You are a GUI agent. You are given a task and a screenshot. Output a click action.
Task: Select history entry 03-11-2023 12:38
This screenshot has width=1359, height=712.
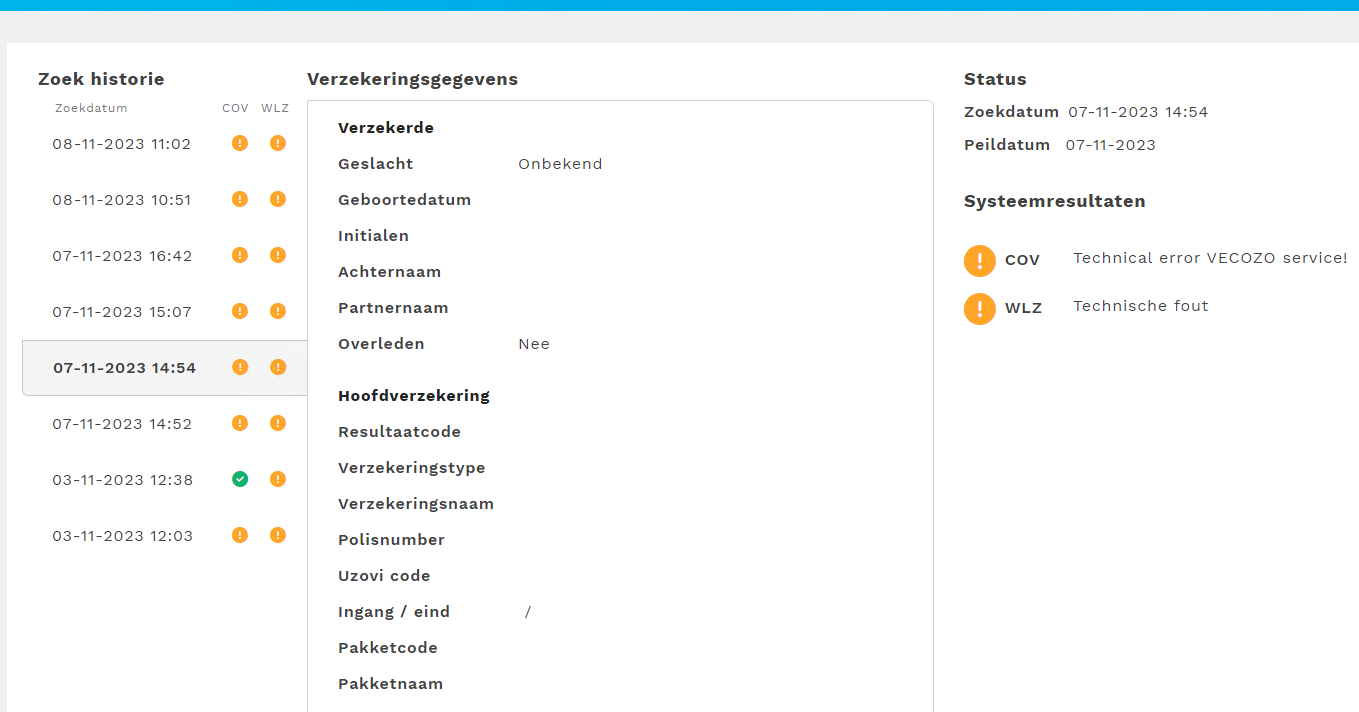click(121, 480)
